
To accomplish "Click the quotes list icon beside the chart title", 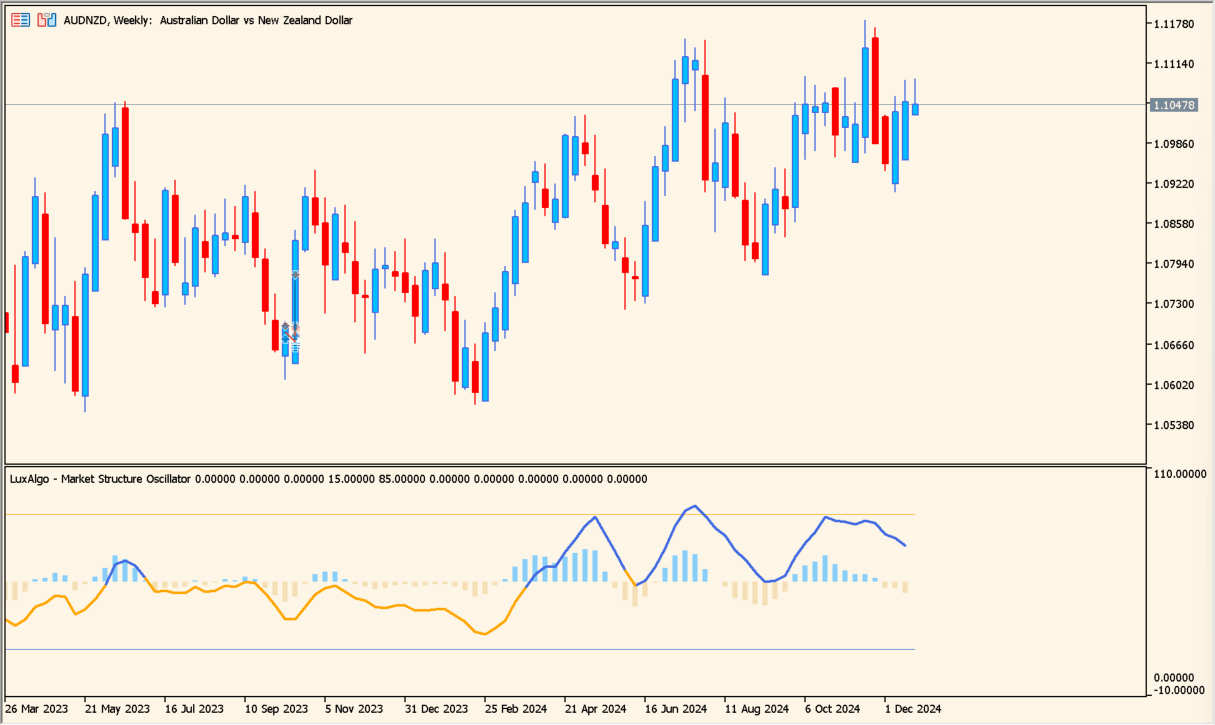I will click(x=19, y=19).
